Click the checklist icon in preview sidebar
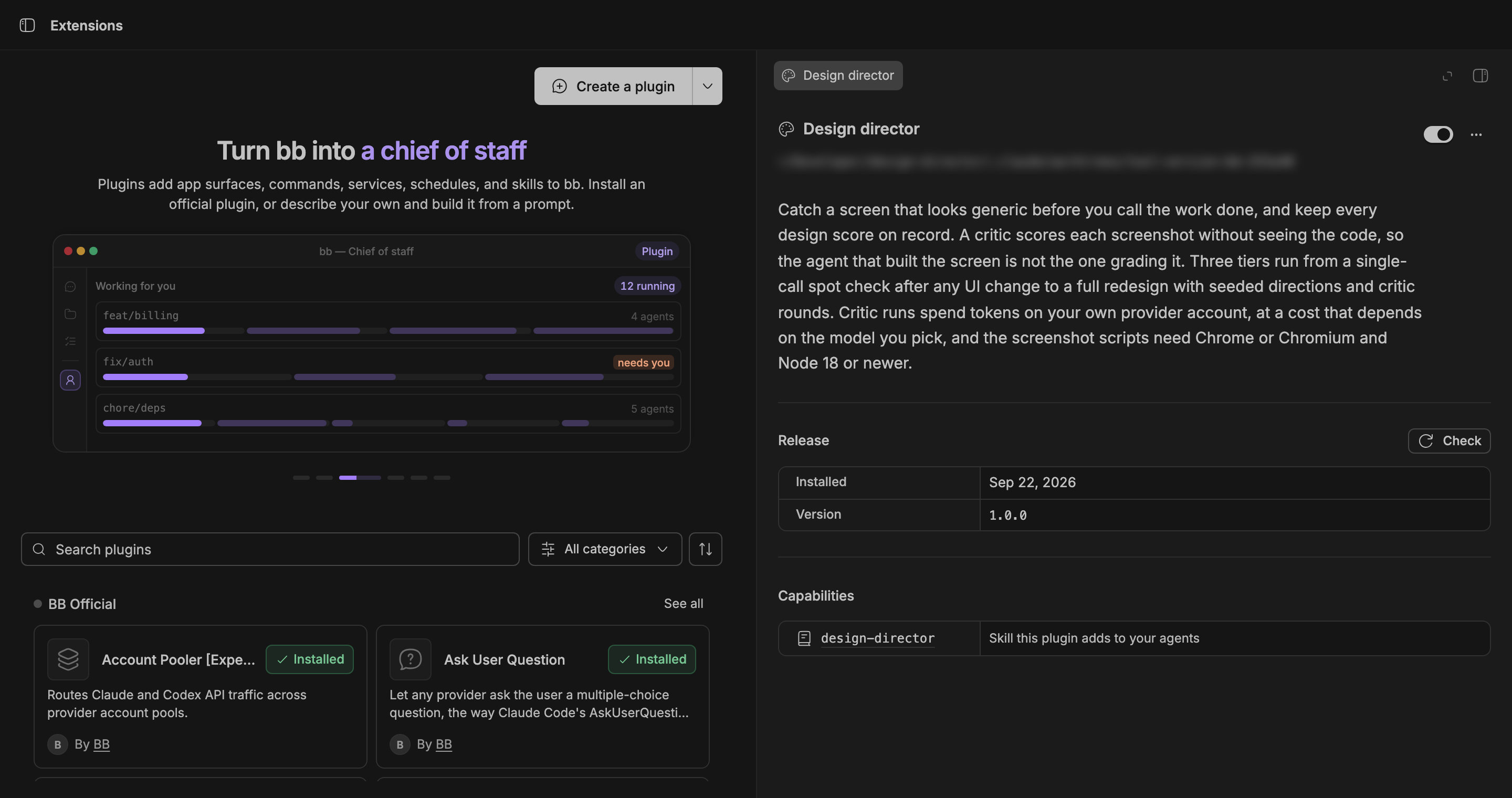Screen dimensions: 1512x798 point(70,341)
